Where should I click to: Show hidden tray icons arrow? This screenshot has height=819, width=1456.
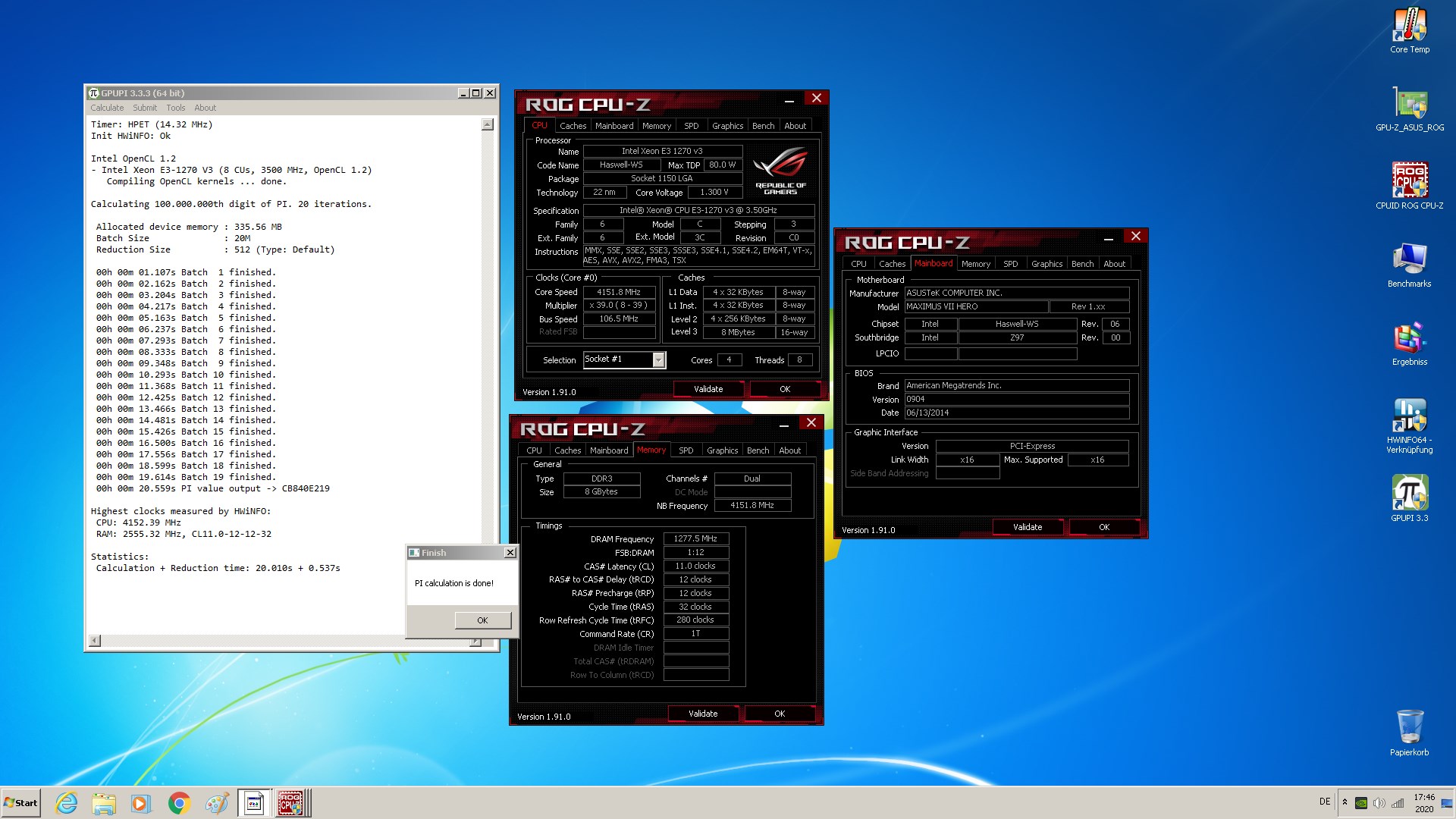(1345, 802)
